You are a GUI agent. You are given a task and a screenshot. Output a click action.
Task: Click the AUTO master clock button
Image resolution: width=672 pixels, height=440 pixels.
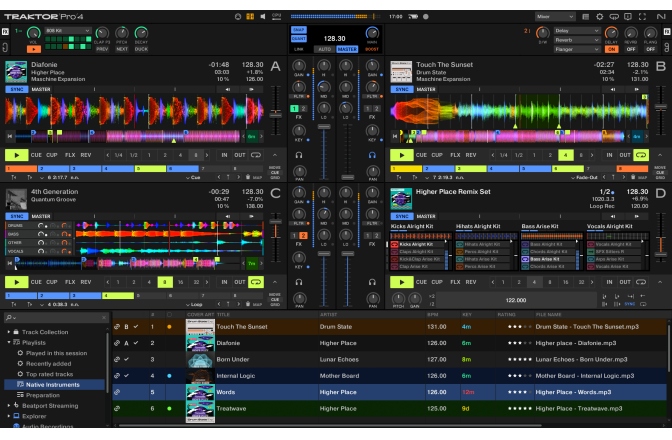pos(324,49)
